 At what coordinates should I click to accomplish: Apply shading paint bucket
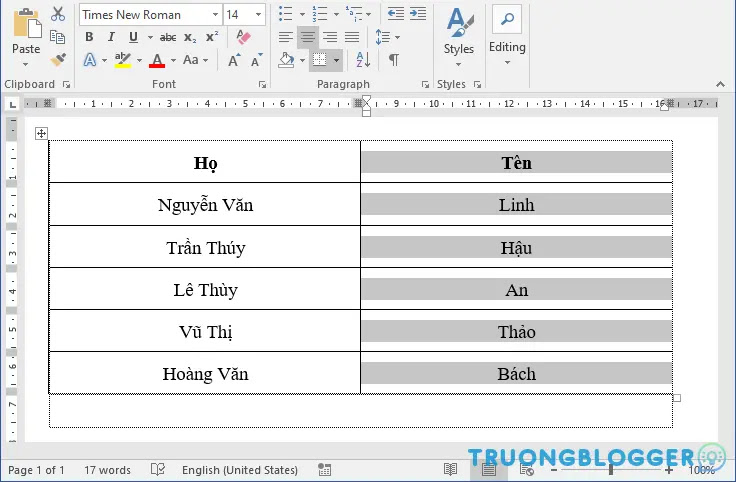pyautogui.click(x=286, y=60)
